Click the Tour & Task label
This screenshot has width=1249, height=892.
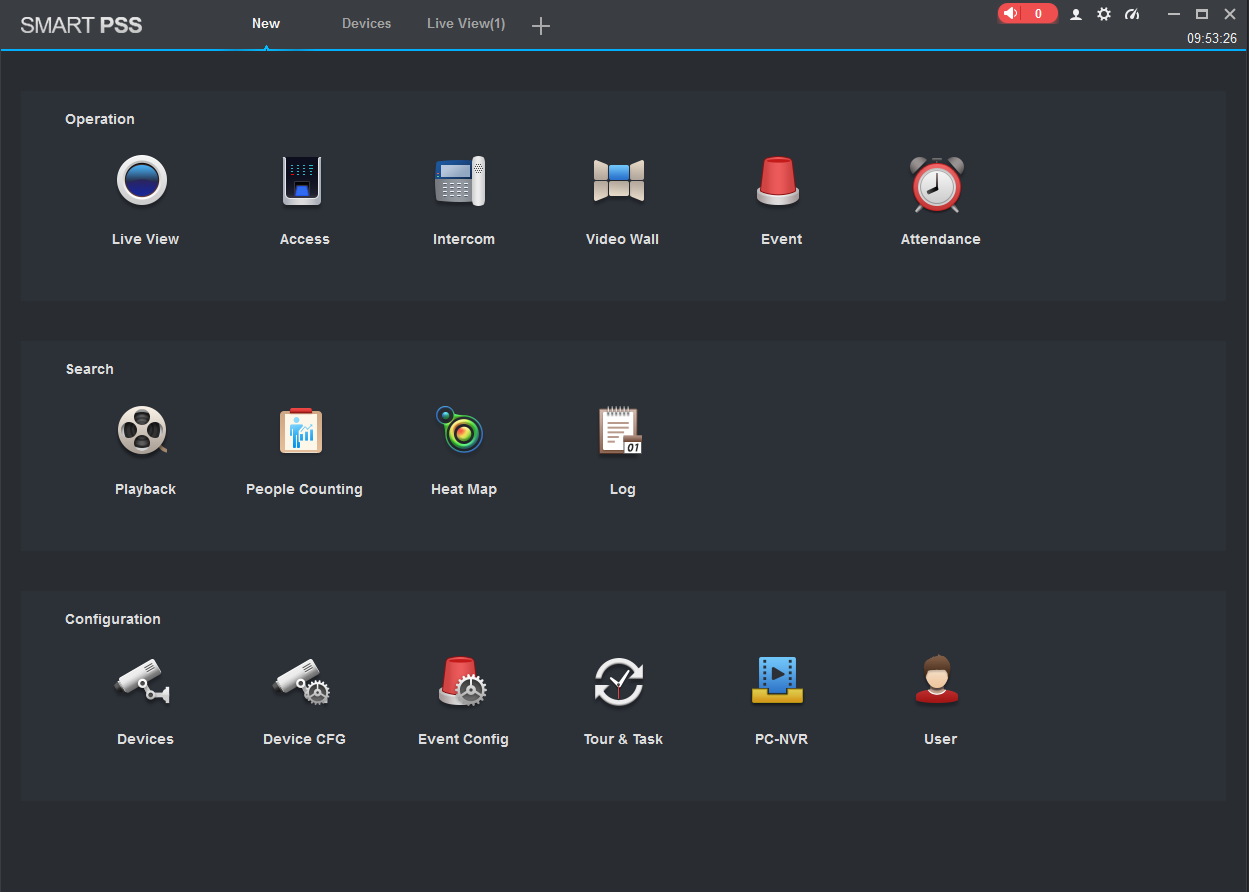623,739
